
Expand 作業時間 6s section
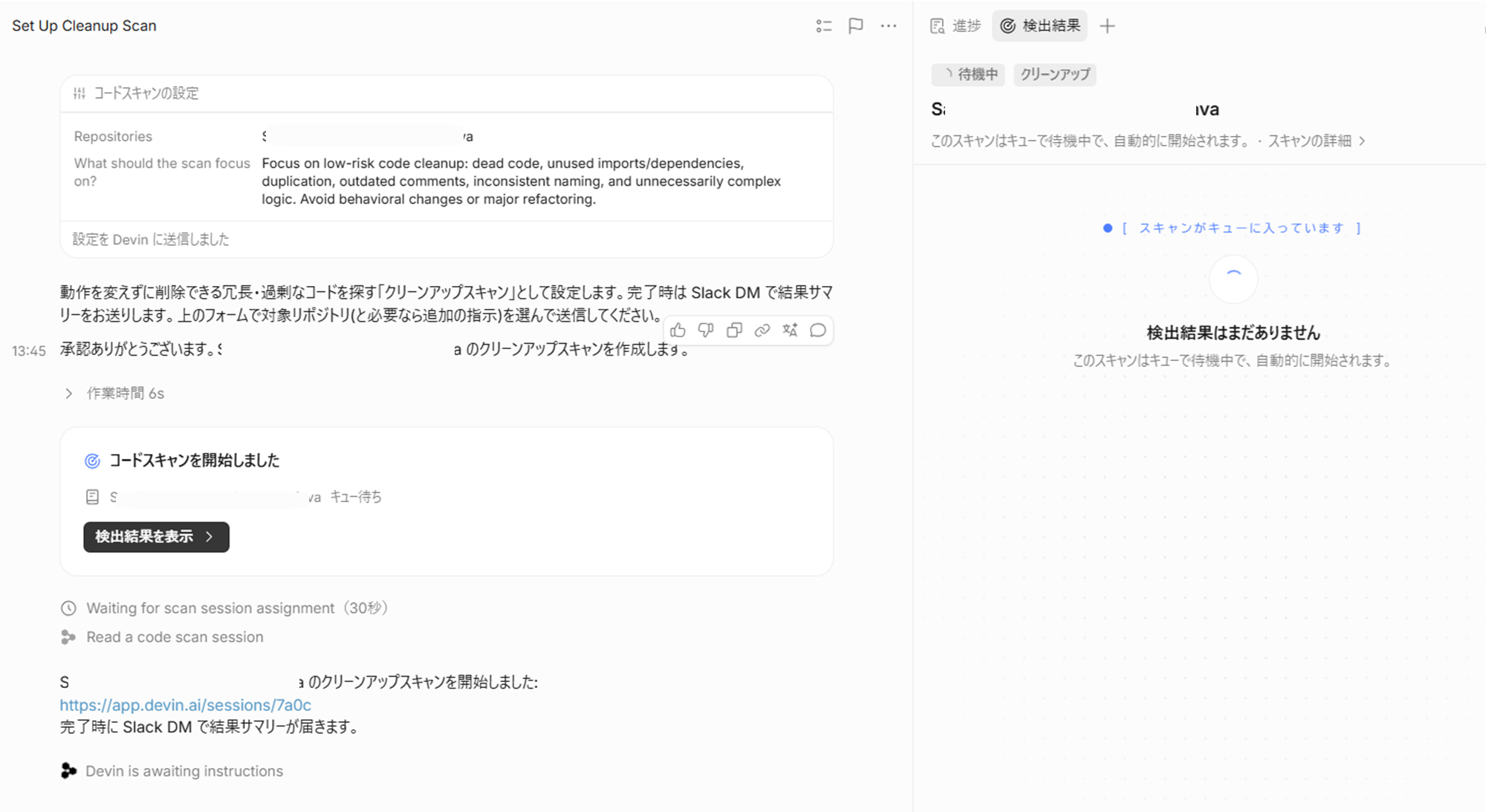114,394
